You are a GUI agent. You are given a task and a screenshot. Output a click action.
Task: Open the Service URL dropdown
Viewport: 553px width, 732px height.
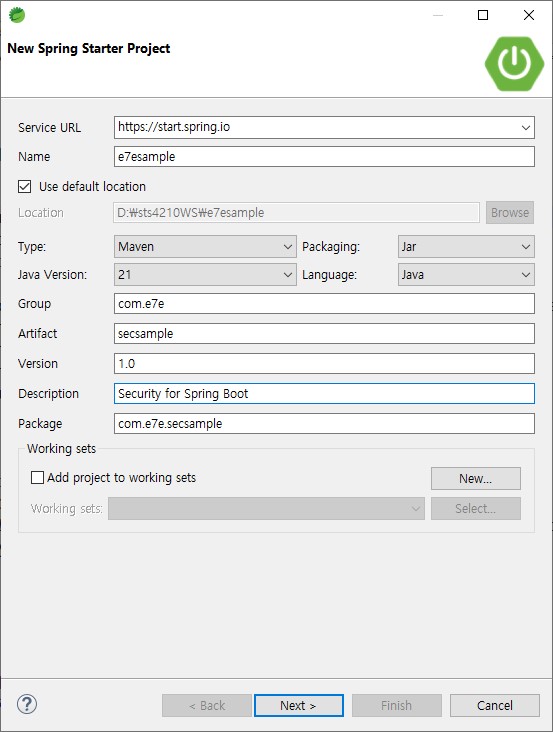click(x=525, y=127)
